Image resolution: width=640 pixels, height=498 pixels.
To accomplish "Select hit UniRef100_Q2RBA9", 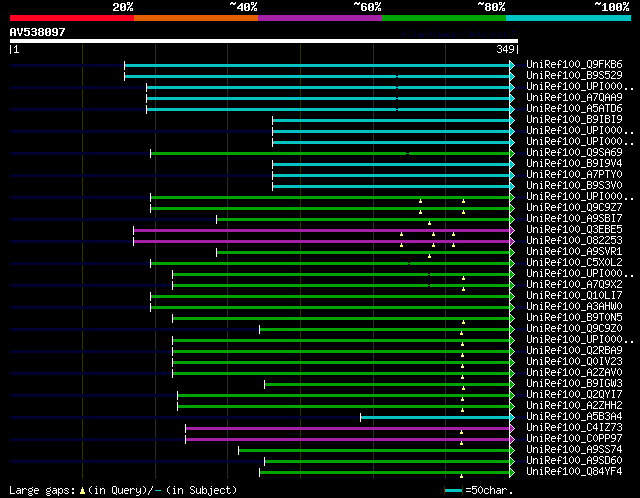I will click(574, 351).
